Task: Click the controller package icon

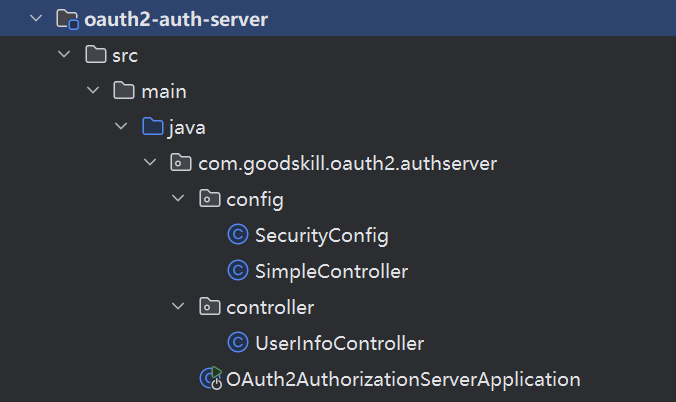Action: [x=209, y=306]
